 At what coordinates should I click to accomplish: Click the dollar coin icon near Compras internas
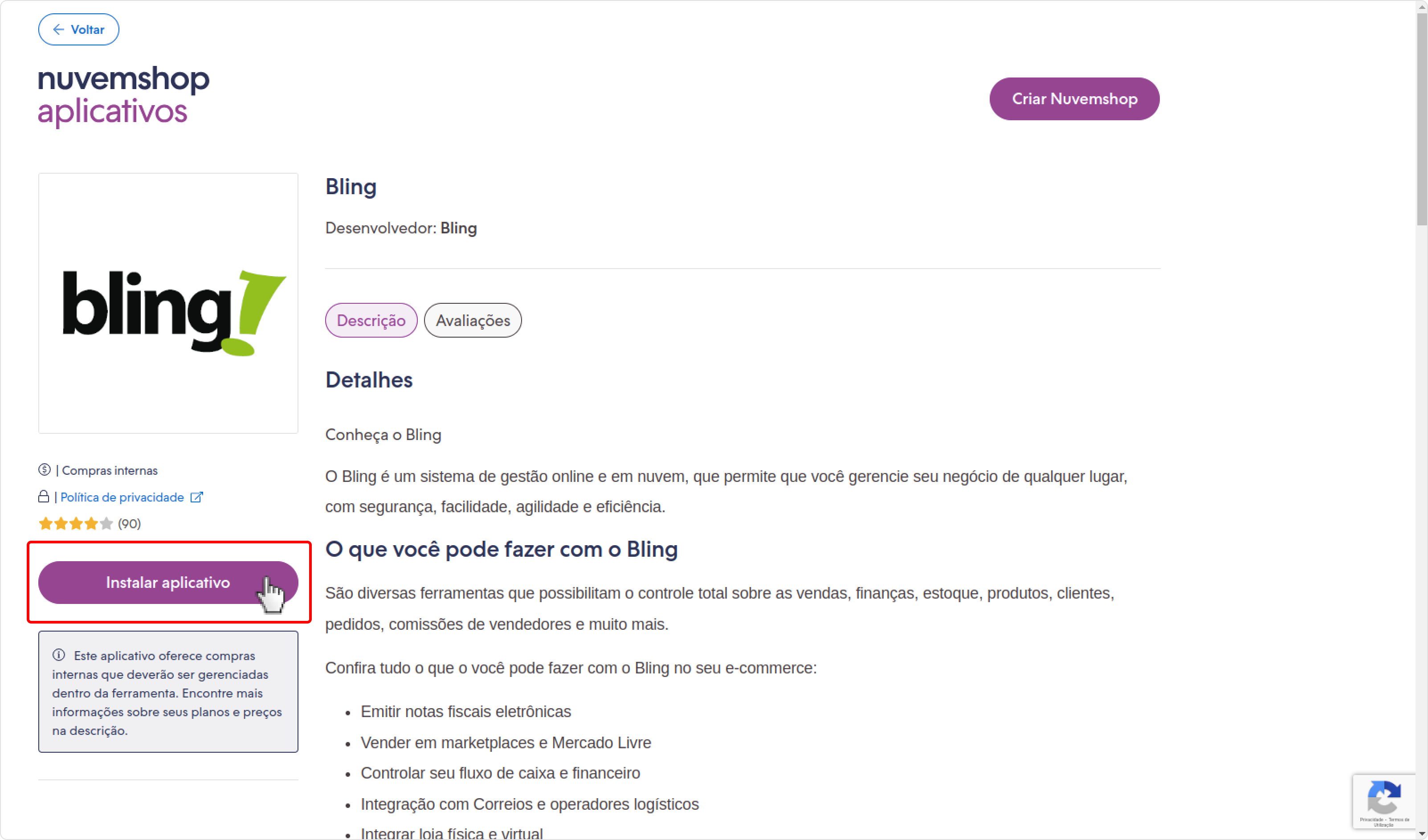[x=44, y=470]
